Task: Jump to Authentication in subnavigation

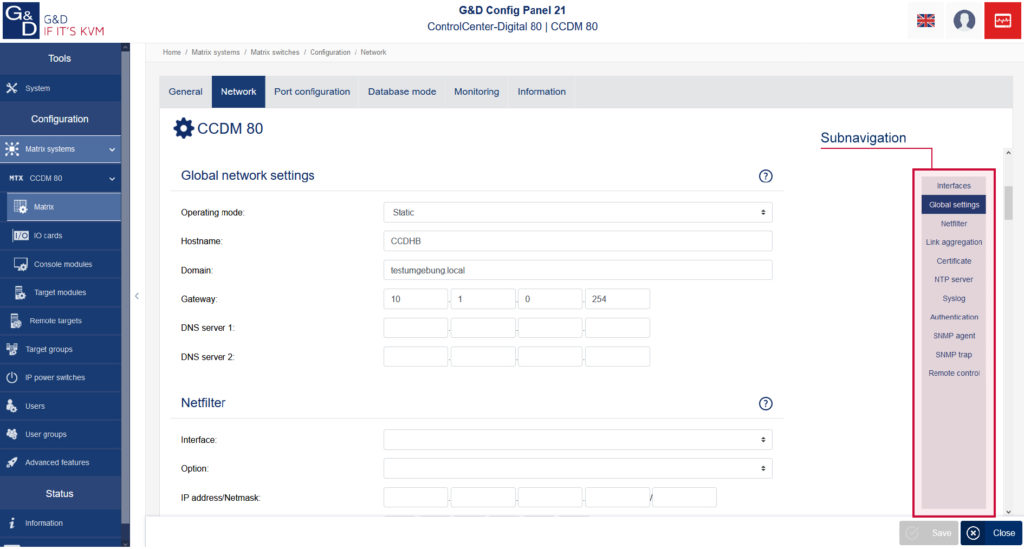Action: coord(953,317)
